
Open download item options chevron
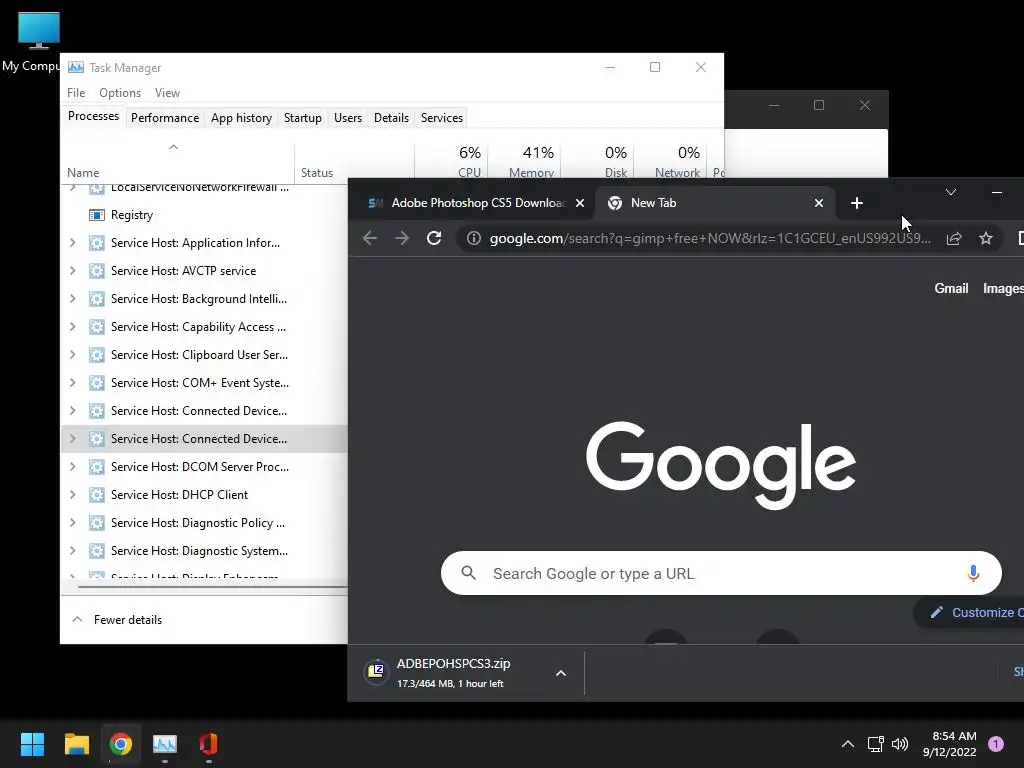pyautogui.click(x=560, y=673)
